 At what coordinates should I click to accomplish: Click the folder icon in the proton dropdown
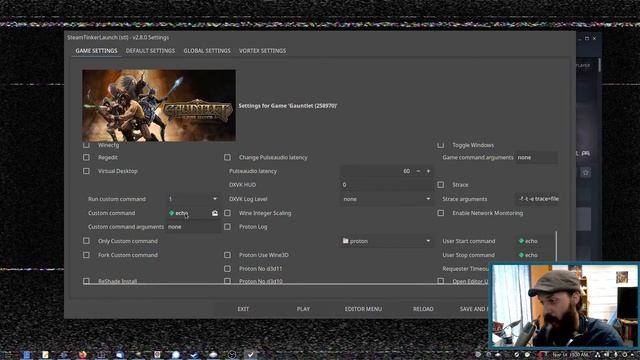pos(346,241)
